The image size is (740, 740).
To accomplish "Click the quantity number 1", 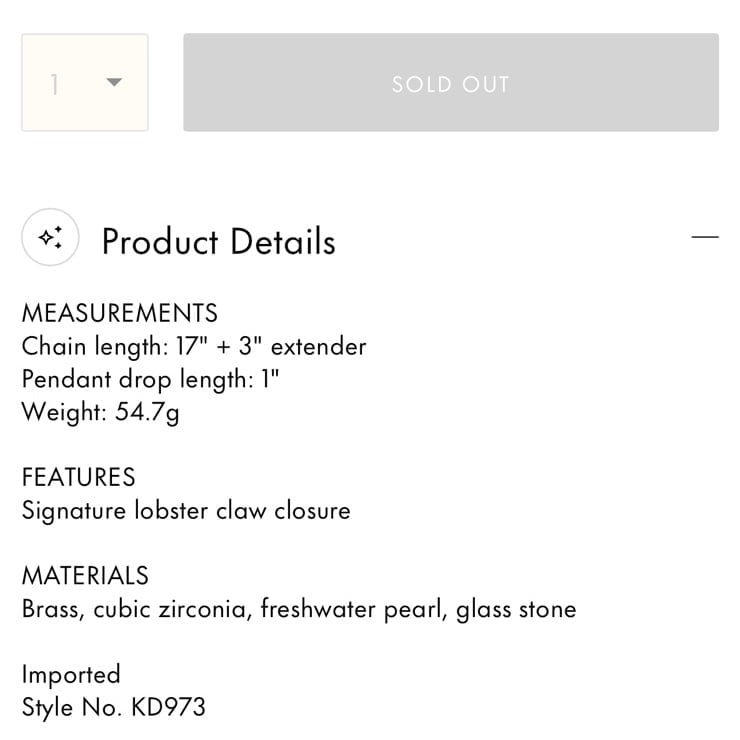I will 55,85.
